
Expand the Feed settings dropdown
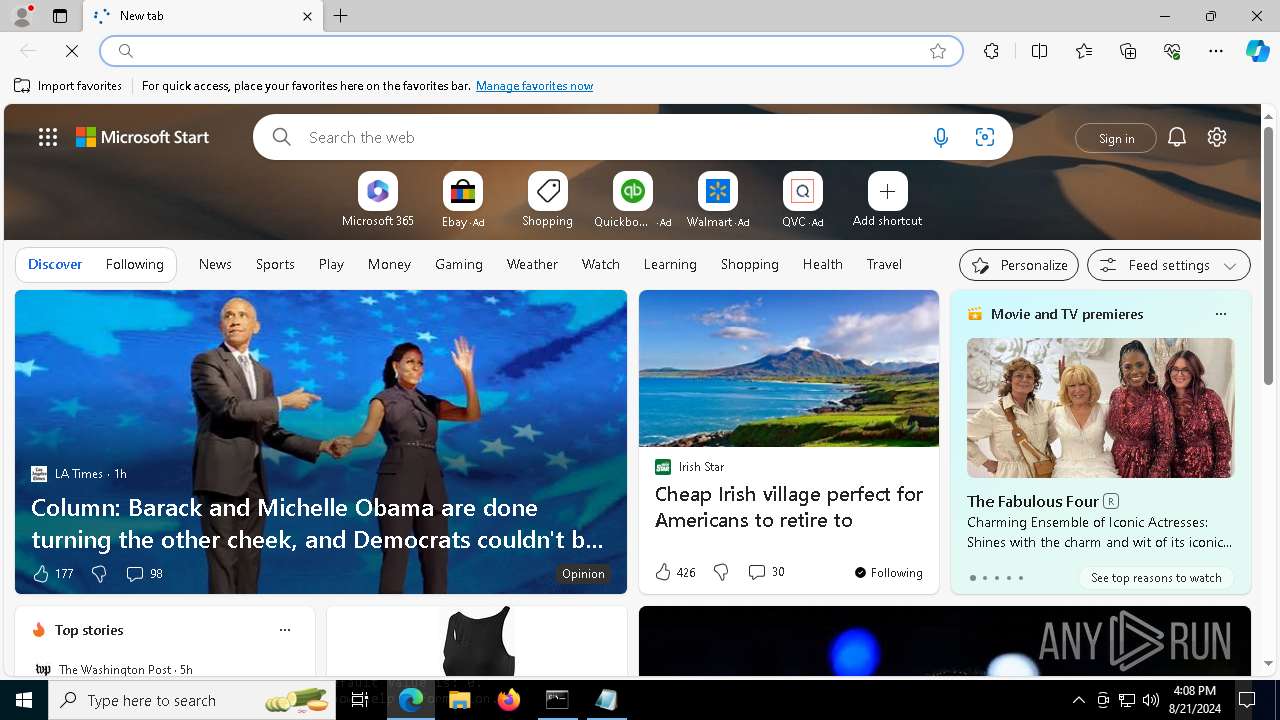(x=1168, y=265)
